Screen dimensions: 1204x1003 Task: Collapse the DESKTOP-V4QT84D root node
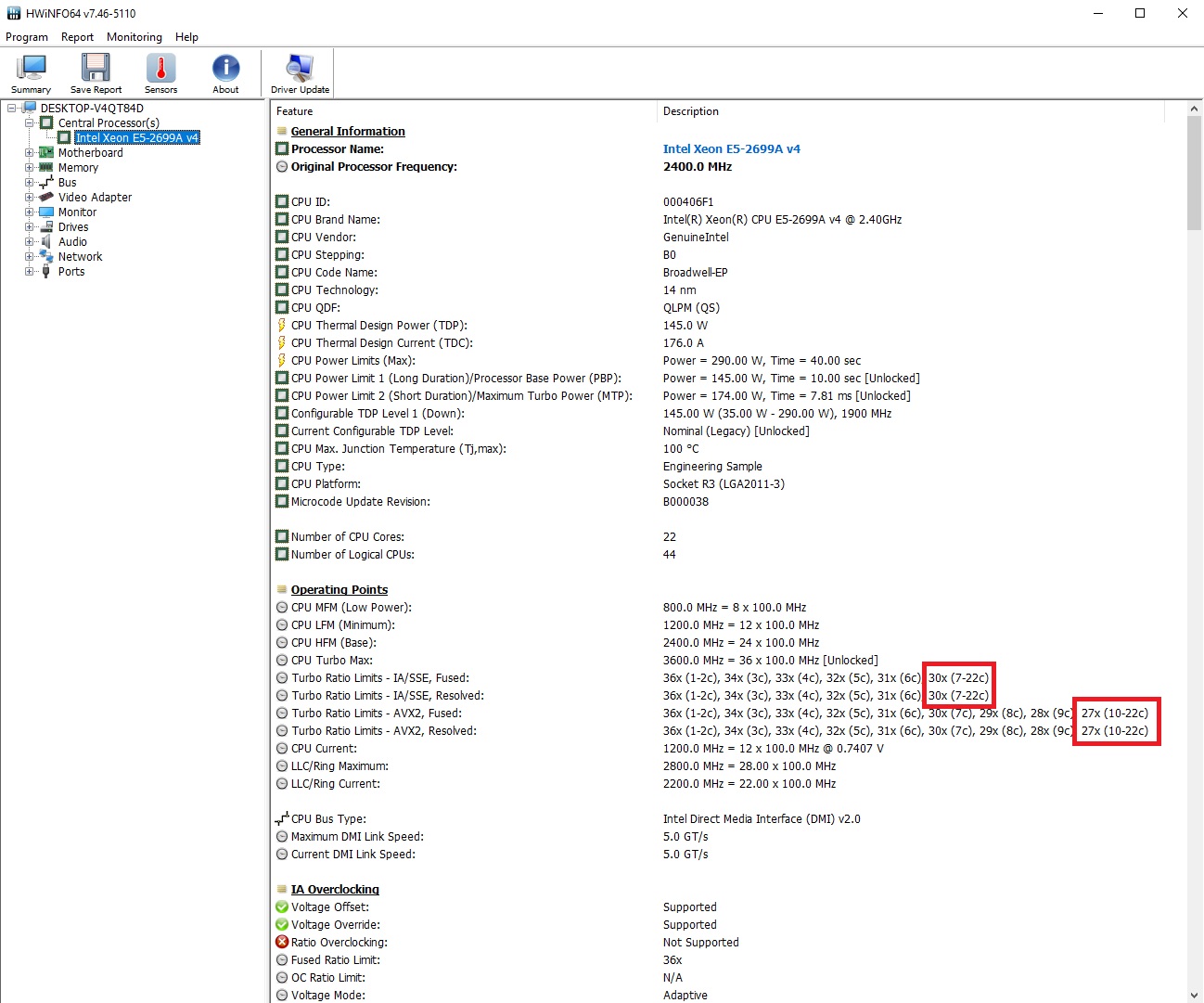pos(12,109)
